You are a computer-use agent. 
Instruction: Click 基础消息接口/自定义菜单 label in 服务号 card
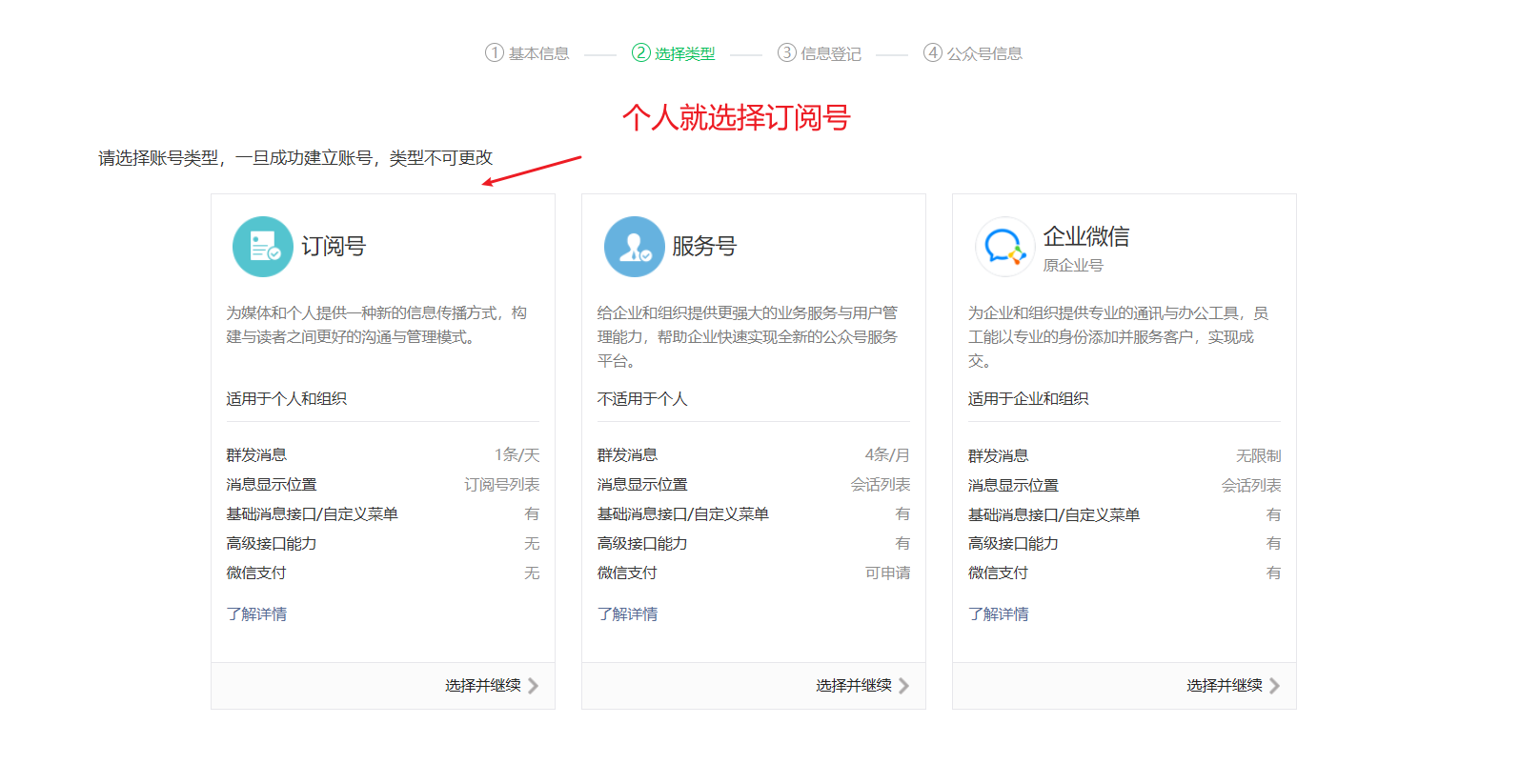click(x=682, y=514)
